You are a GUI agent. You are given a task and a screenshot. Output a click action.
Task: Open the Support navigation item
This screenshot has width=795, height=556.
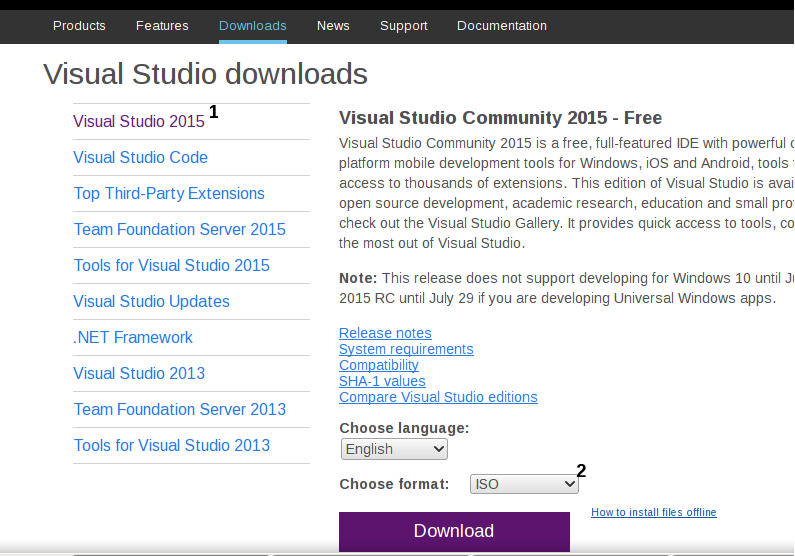tap(404, 26)
